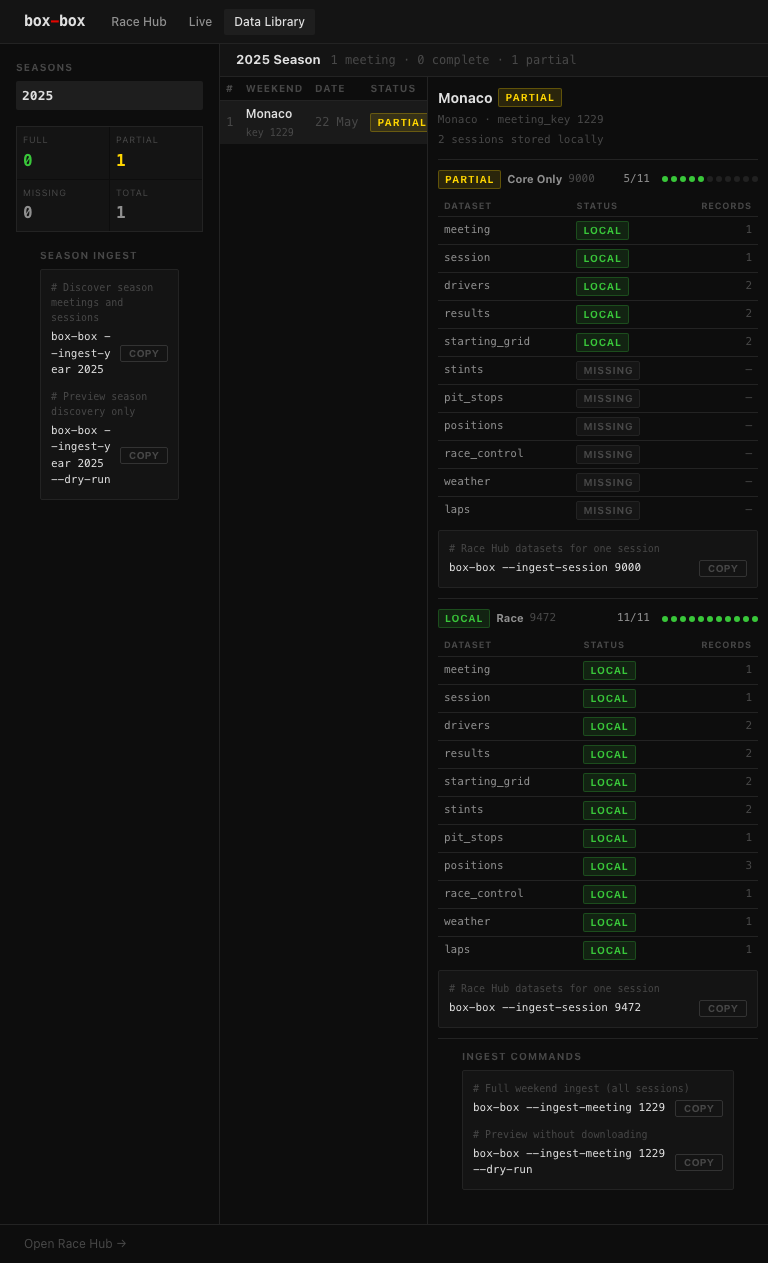Click the Core Only session title
This screenshot has height=1263, width=768.
[534, 179]
